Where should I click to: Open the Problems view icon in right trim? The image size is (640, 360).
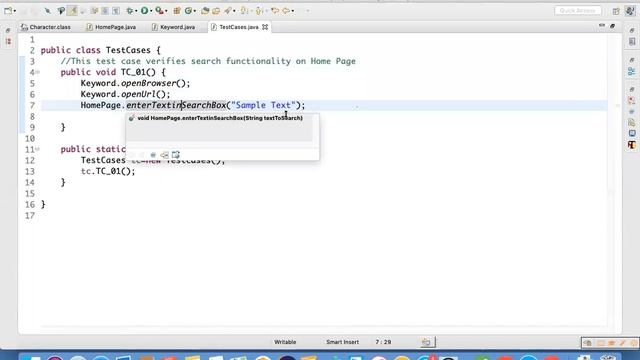point(632,100)
